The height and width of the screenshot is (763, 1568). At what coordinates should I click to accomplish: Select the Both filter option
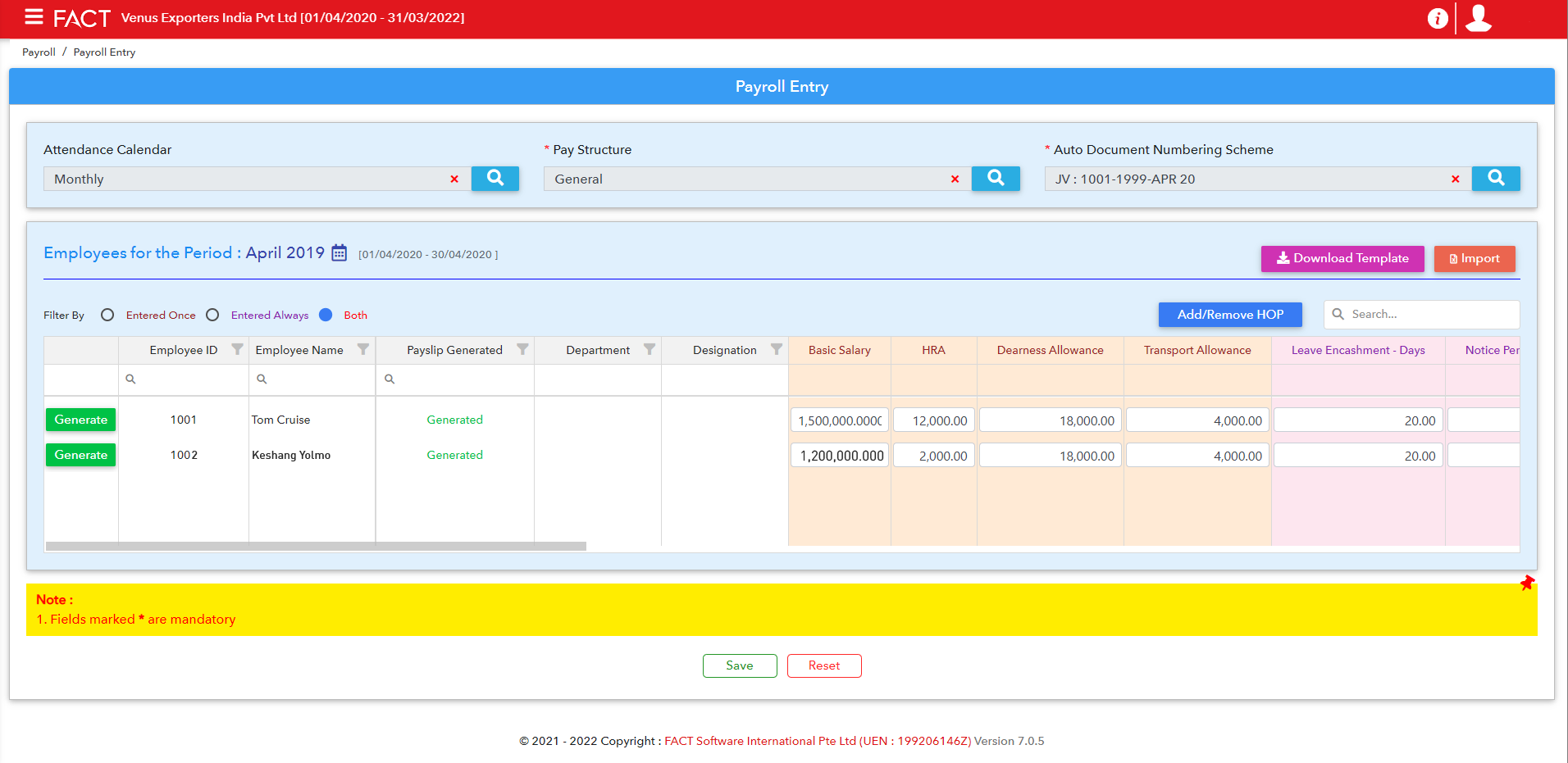tap(326, 314)
